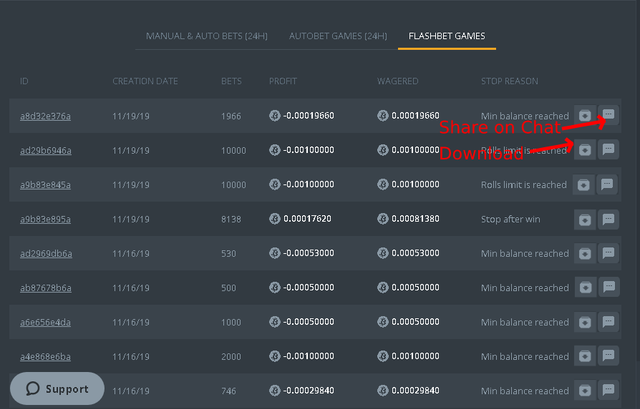The height and width of the screenshot is (409, 640).
Task: View game a6e656e4da
Action: pyautogui.click(x=45, y=322)
